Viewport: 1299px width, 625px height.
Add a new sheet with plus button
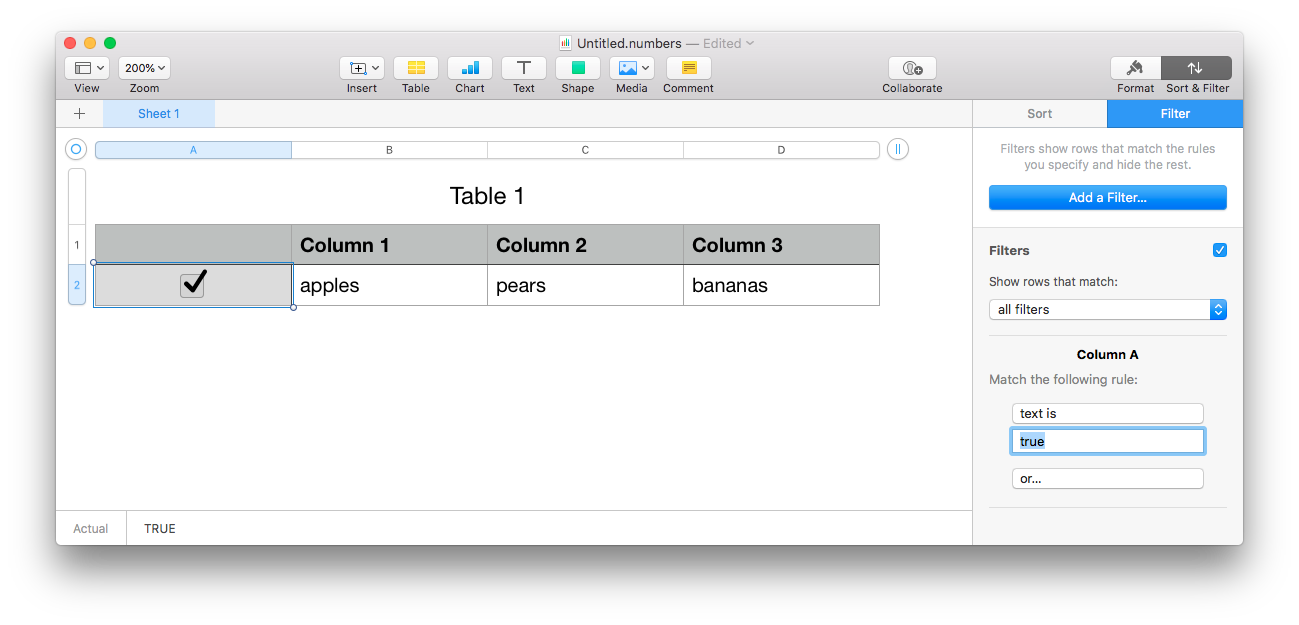[80, 114]
